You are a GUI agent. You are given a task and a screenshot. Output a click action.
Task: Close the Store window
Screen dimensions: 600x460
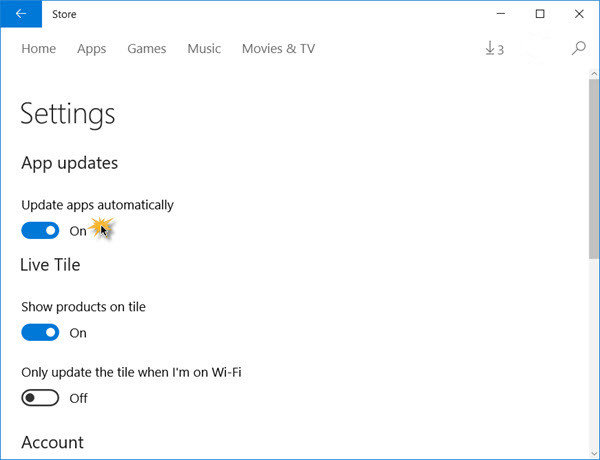tap(579, 14)
